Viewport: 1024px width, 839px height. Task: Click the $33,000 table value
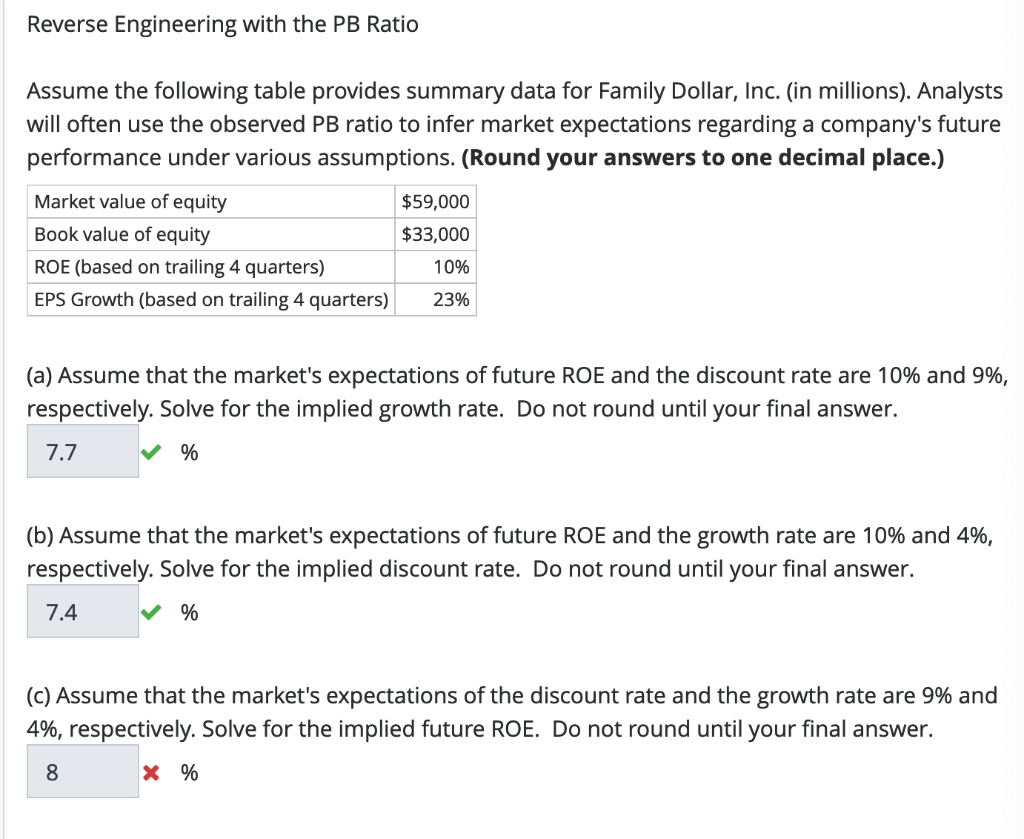click(430, 234)
